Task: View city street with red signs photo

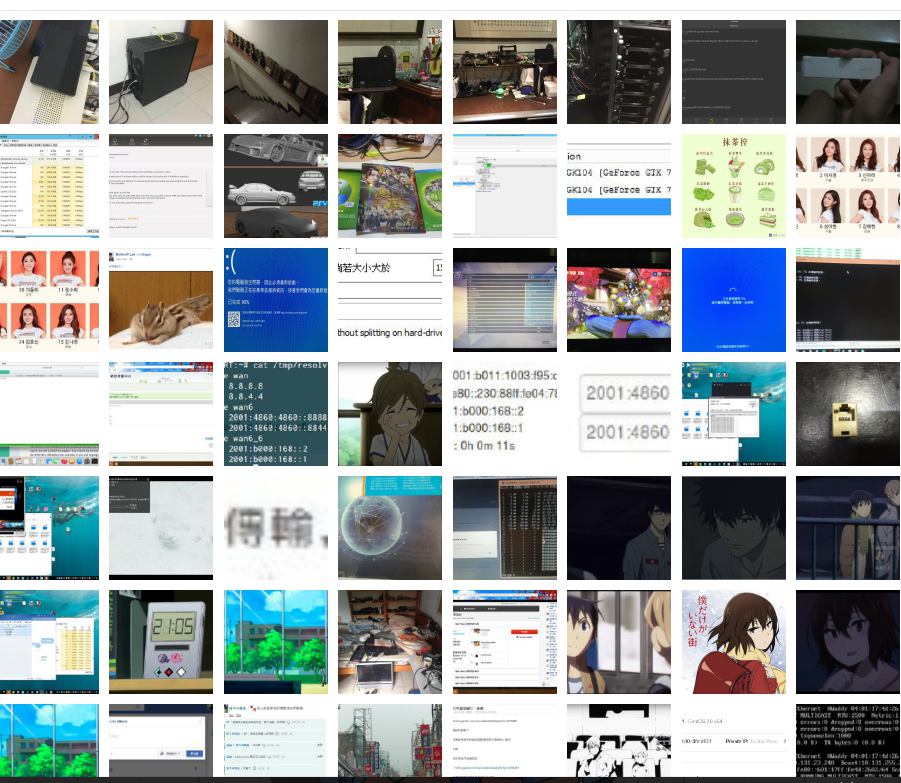Action: click(x=390, y=740)
